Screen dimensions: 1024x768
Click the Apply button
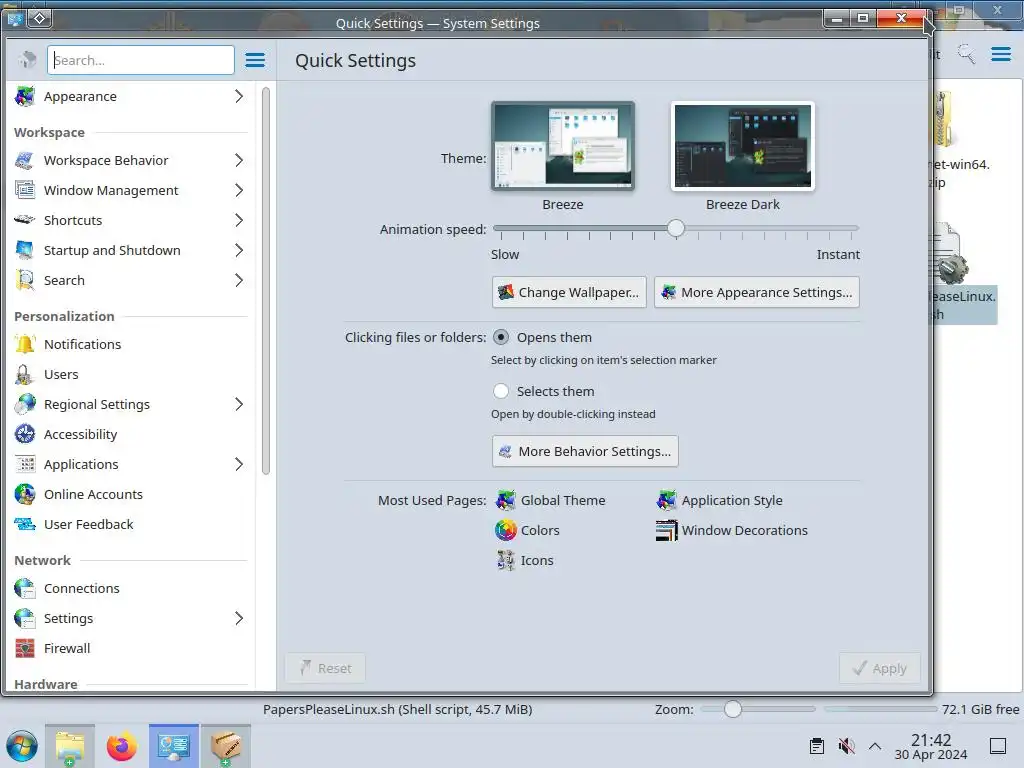880,668
